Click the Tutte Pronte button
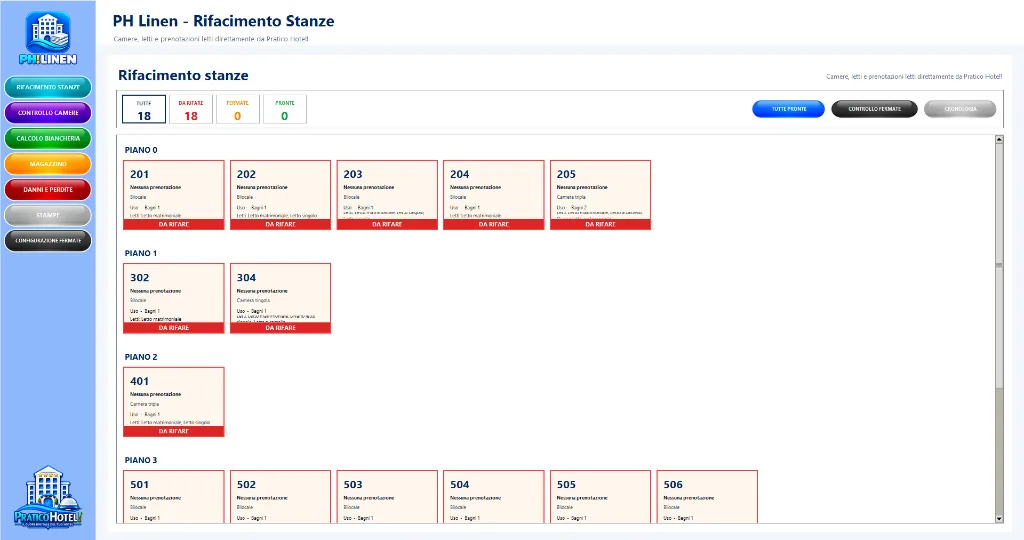The height and width of the screenshot is (540, 1024). pos(788,109)
